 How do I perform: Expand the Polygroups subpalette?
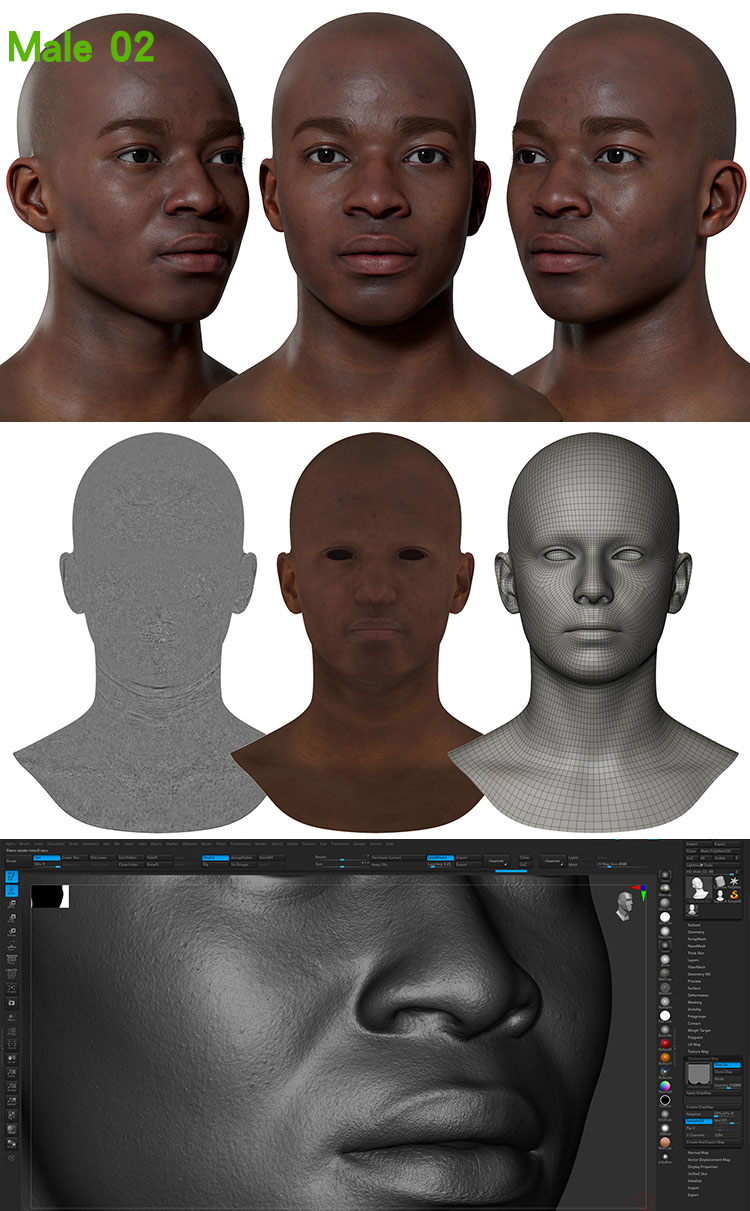pos(697,1017)
